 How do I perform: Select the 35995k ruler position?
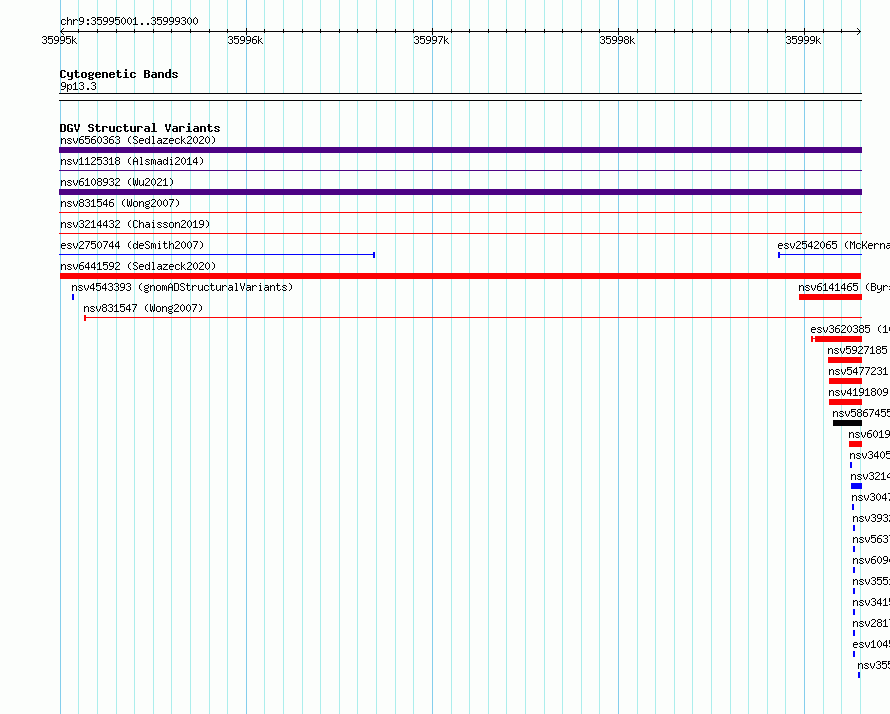pyautogui.click(x=59, y=40)
